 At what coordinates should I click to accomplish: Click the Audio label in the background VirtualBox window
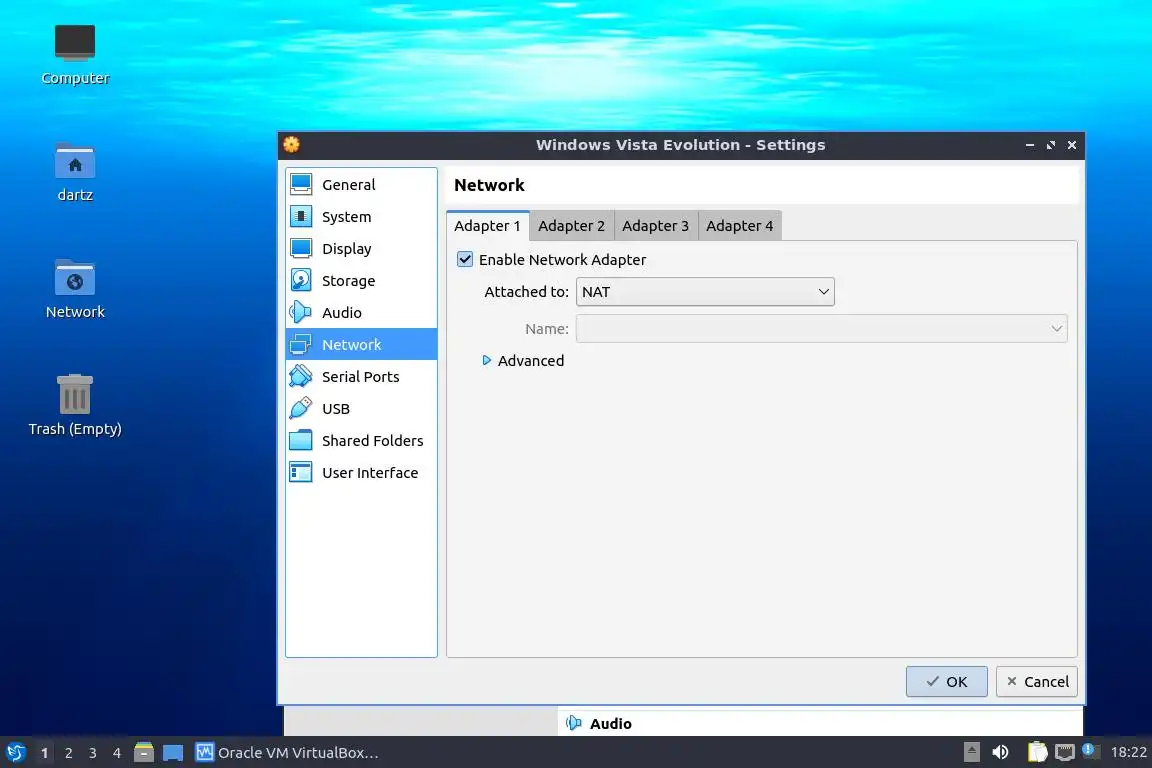pos(611,723)
